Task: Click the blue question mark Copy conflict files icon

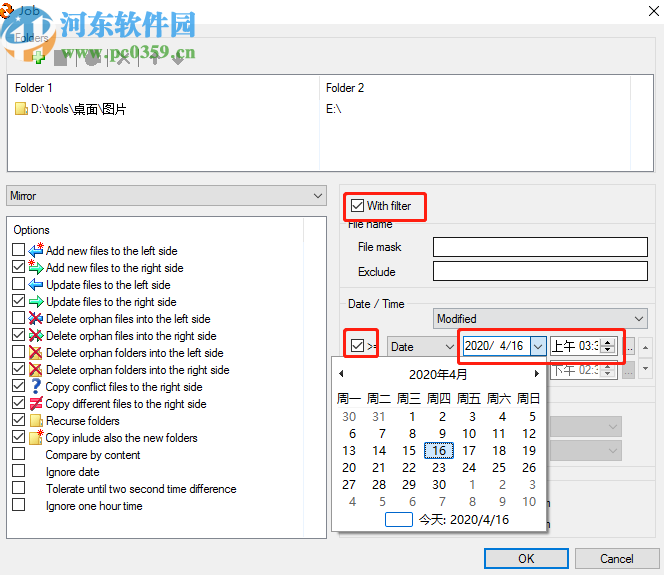Action: (x=36, y=386)
